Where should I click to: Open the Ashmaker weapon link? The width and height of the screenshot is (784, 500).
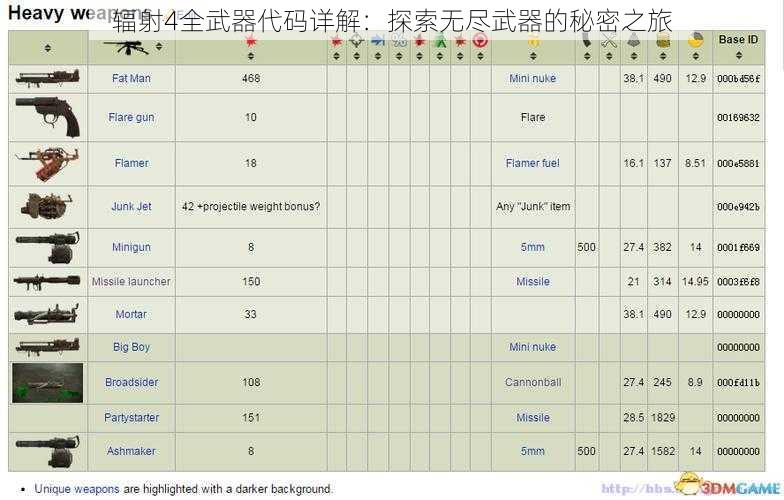coord(132,451)
